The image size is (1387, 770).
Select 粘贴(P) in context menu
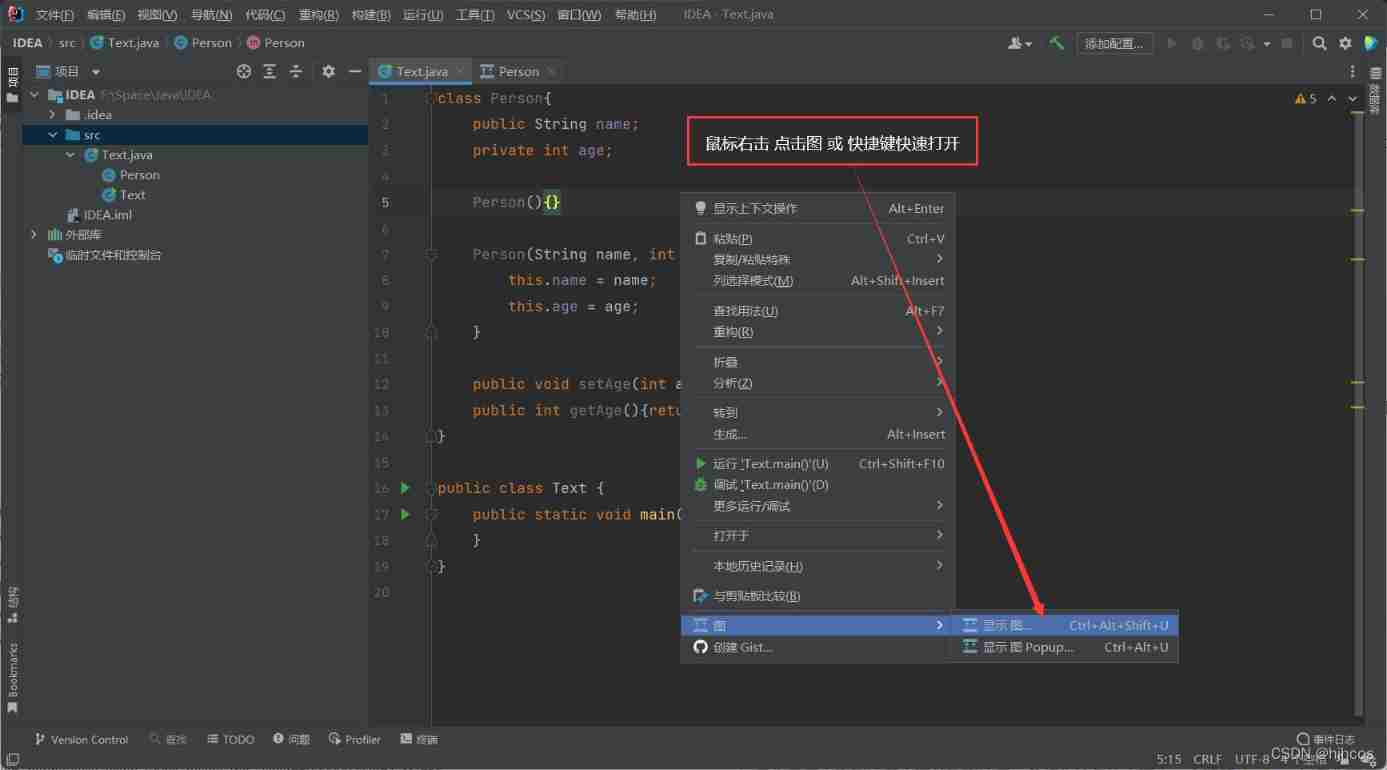[x=818, y=239]
